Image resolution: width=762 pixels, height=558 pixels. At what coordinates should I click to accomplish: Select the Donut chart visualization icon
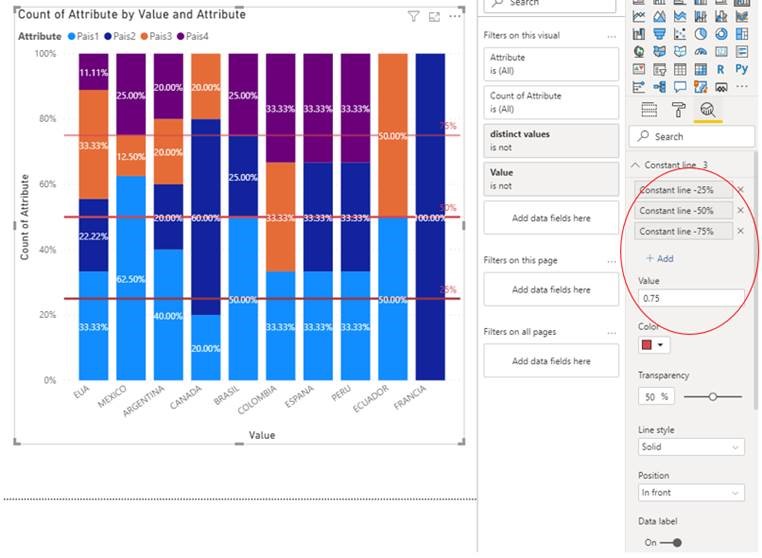pyautogui.click(x=721, y=34)
